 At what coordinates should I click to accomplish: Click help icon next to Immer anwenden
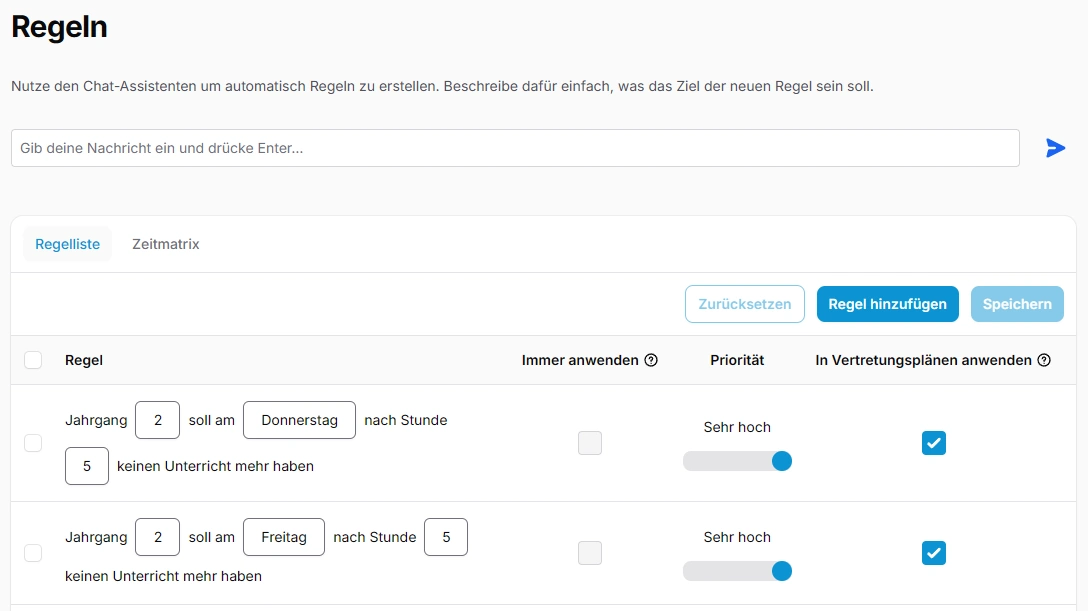click(651, 360)
